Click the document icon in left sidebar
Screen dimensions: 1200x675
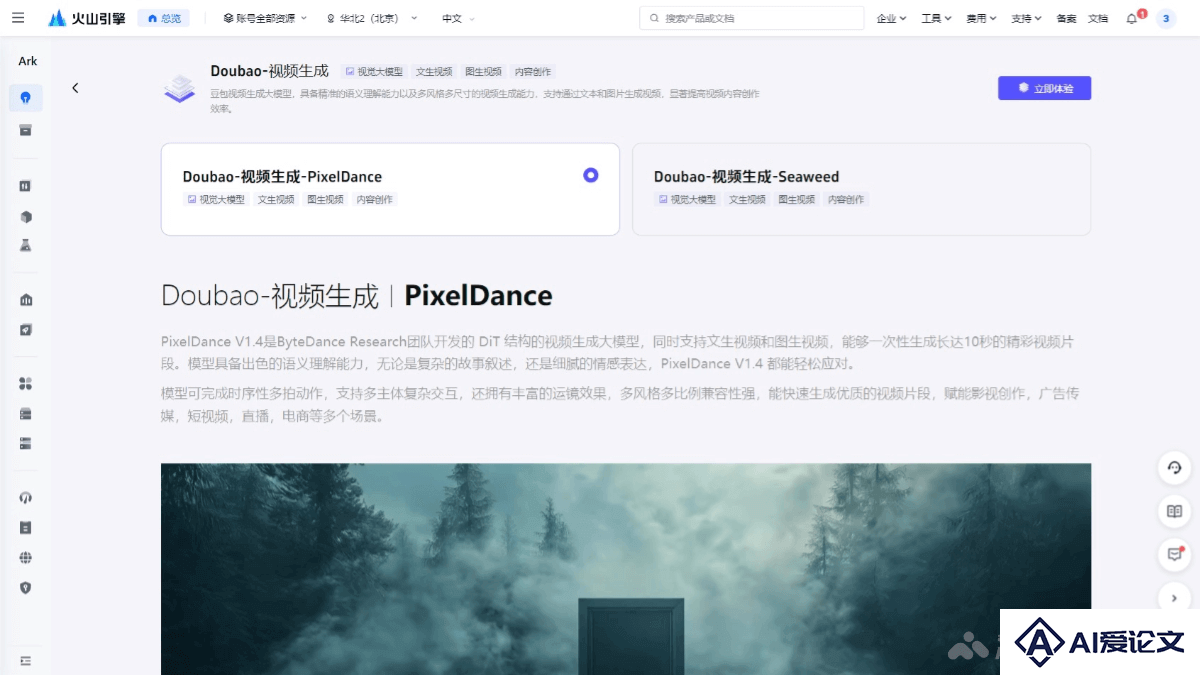tap(26, 527)
